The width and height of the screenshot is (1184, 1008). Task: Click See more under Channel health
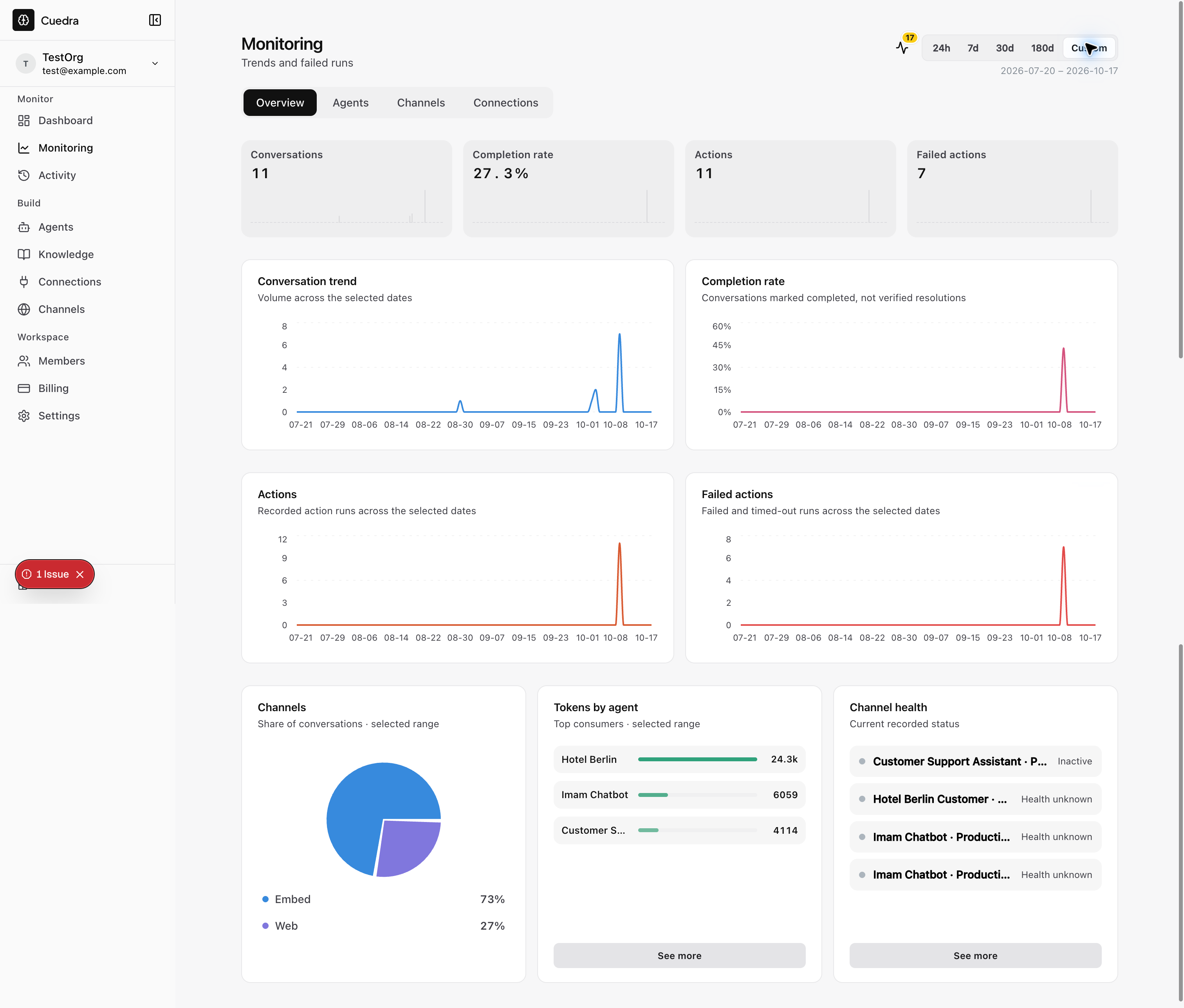pos(975,956)
